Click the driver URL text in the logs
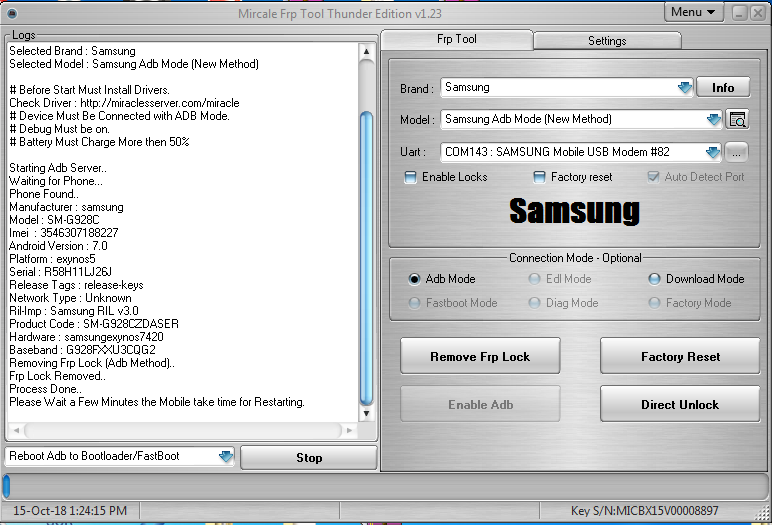Screen dimensions: 772x525 (x=160, y=103)
